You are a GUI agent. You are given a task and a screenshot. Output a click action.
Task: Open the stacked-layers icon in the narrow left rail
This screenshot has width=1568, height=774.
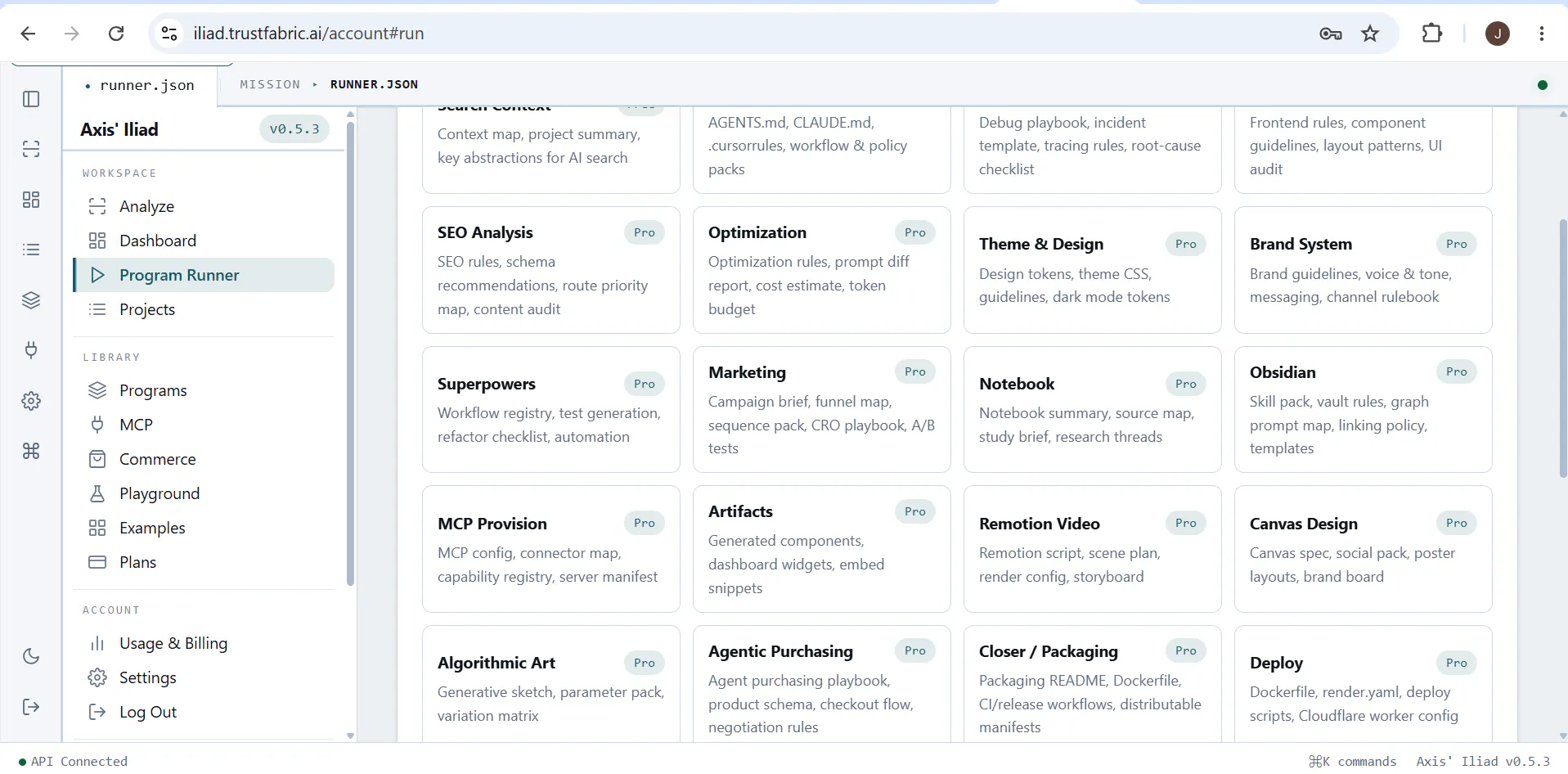coord(31,300)
